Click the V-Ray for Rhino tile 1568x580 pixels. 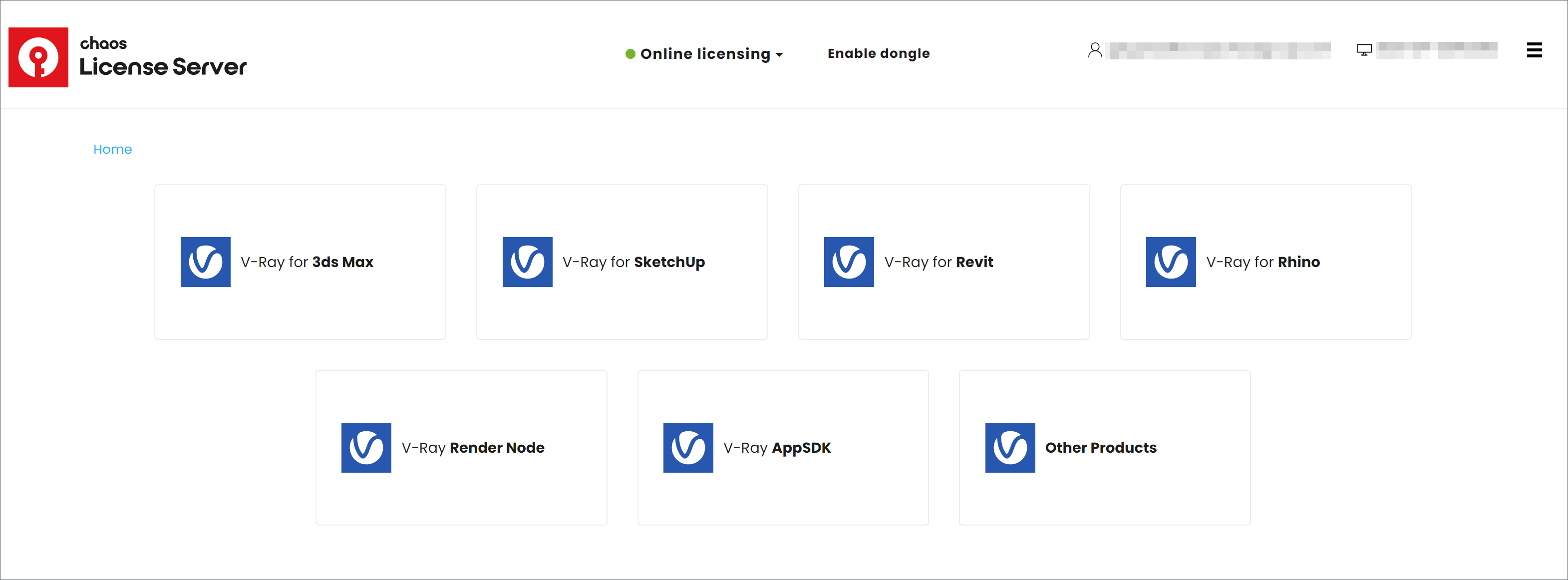[1265, 262]
